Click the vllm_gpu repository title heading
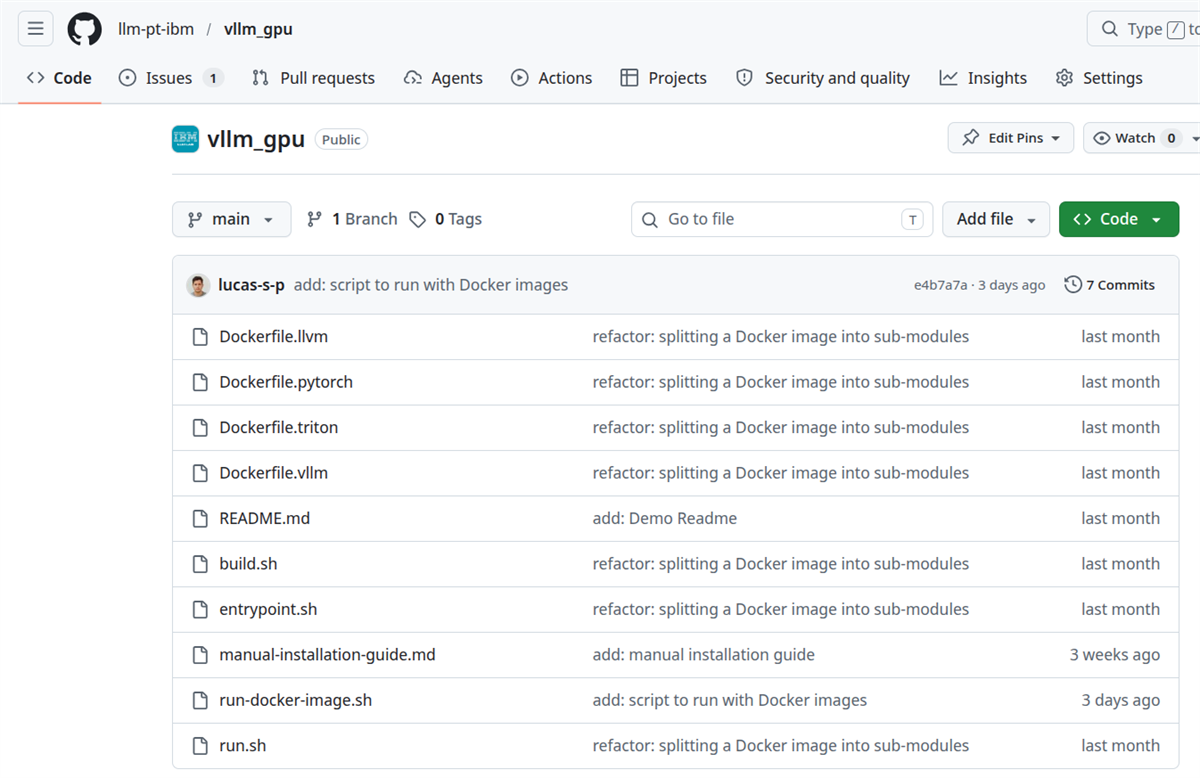This screenshot has width=1200, height=778. [x=256, y=139]
